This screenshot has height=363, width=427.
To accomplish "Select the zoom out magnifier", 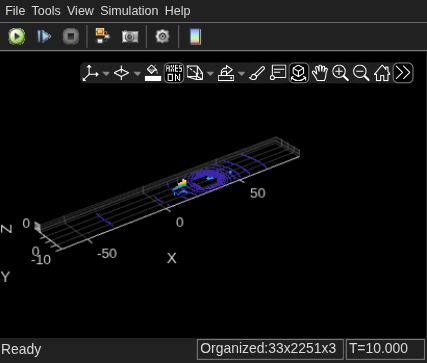I will tap(361, 73).
